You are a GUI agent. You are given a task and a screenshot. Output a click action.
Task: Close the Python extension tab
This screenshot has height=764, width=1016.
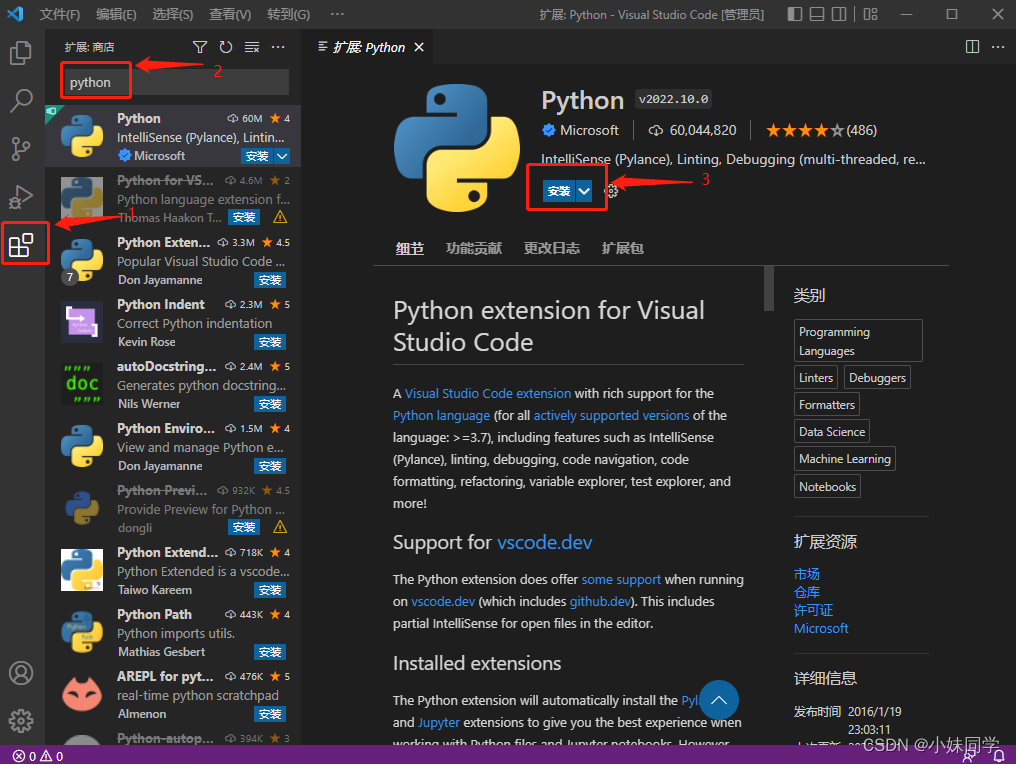pos(419,47)
